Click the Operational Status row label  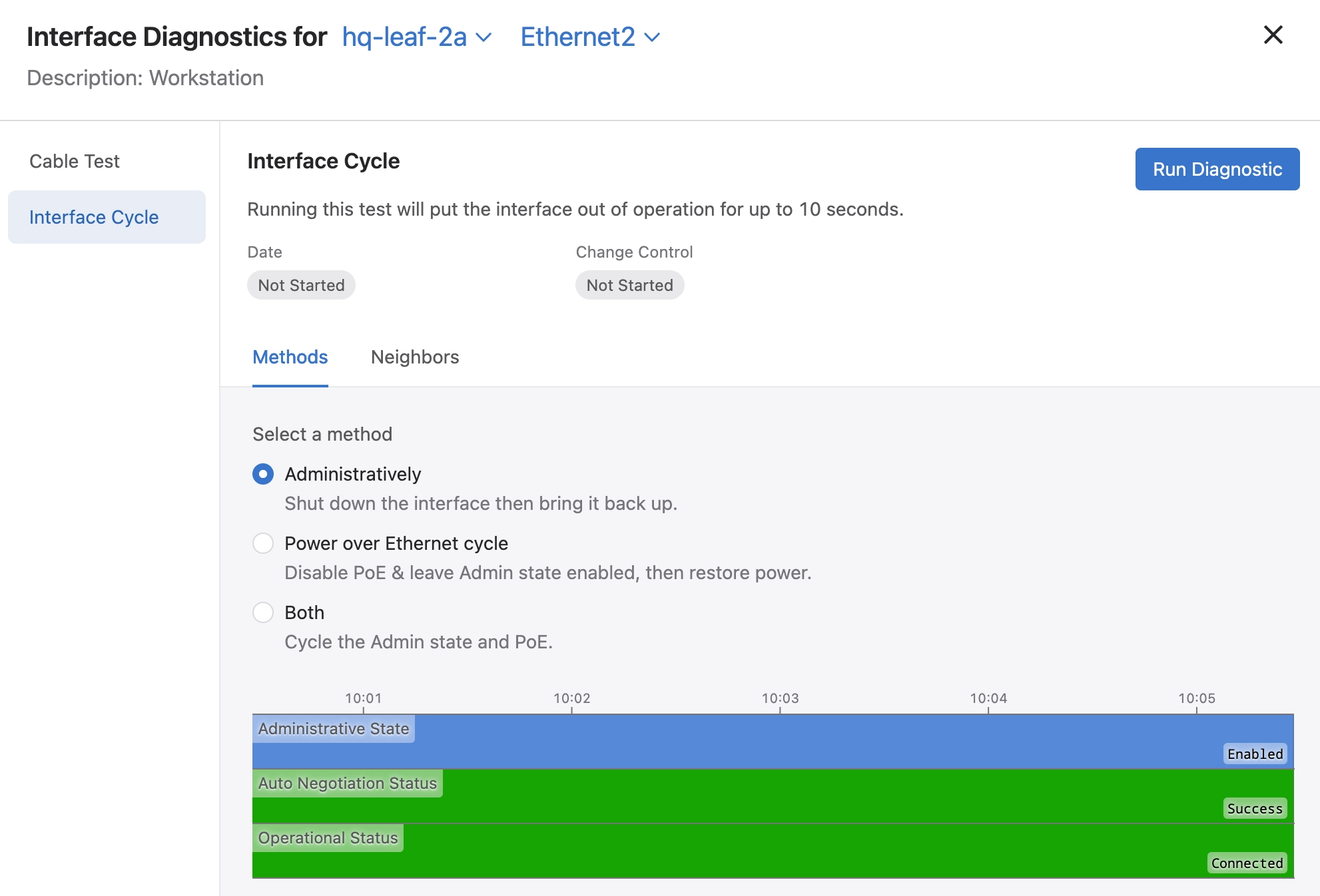click(x=328, y=837)
